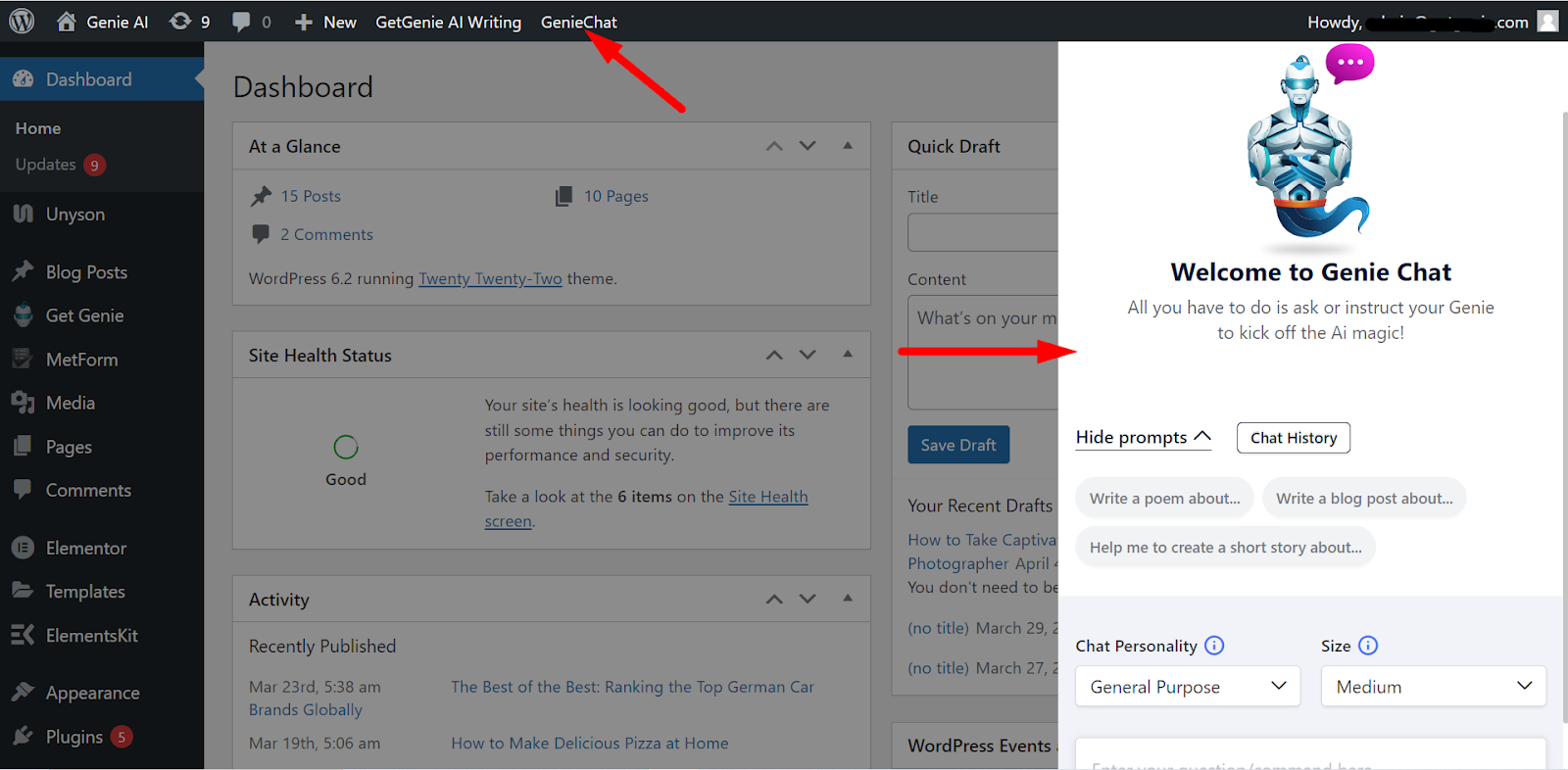Click the Pages sidebar icon
The height and width of the screenshot is (770, 1568).
click(24, 446)
